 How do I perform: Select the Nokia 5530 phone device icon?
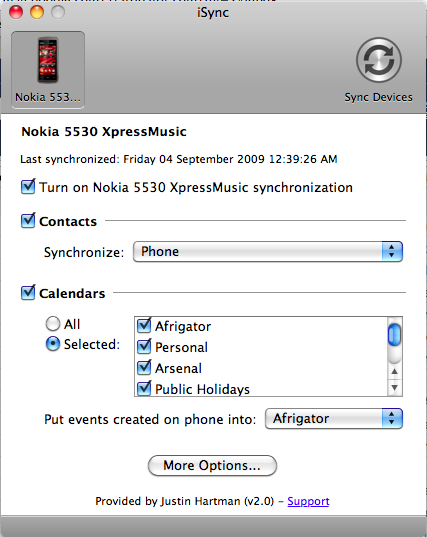tap(48, 70)
